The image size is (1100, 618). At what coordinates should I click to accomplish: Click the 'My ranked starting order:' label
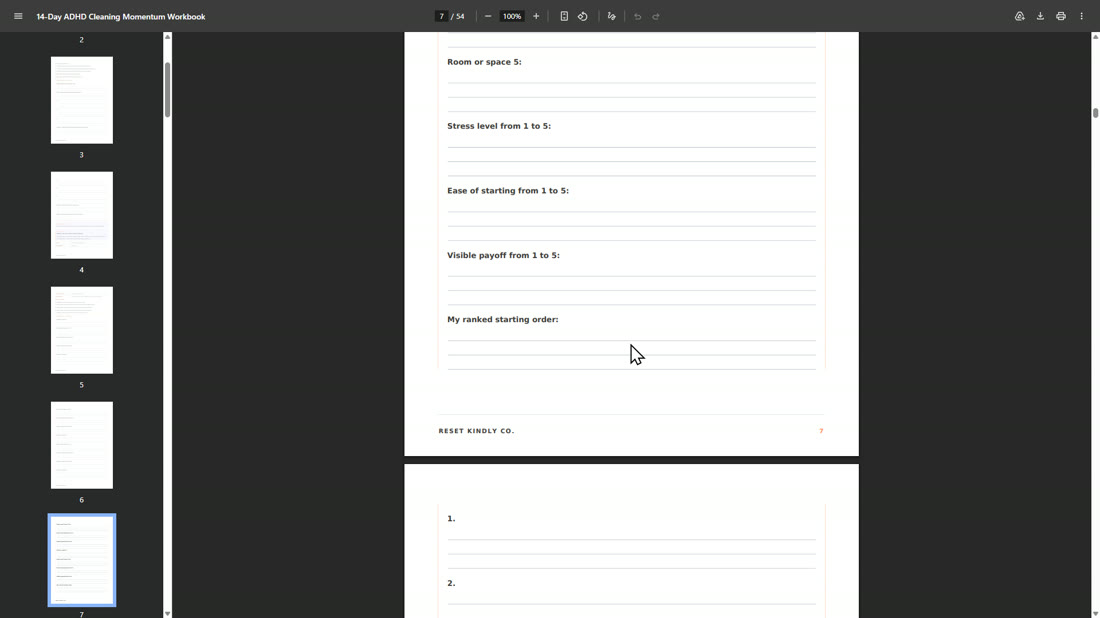[502, 319]
